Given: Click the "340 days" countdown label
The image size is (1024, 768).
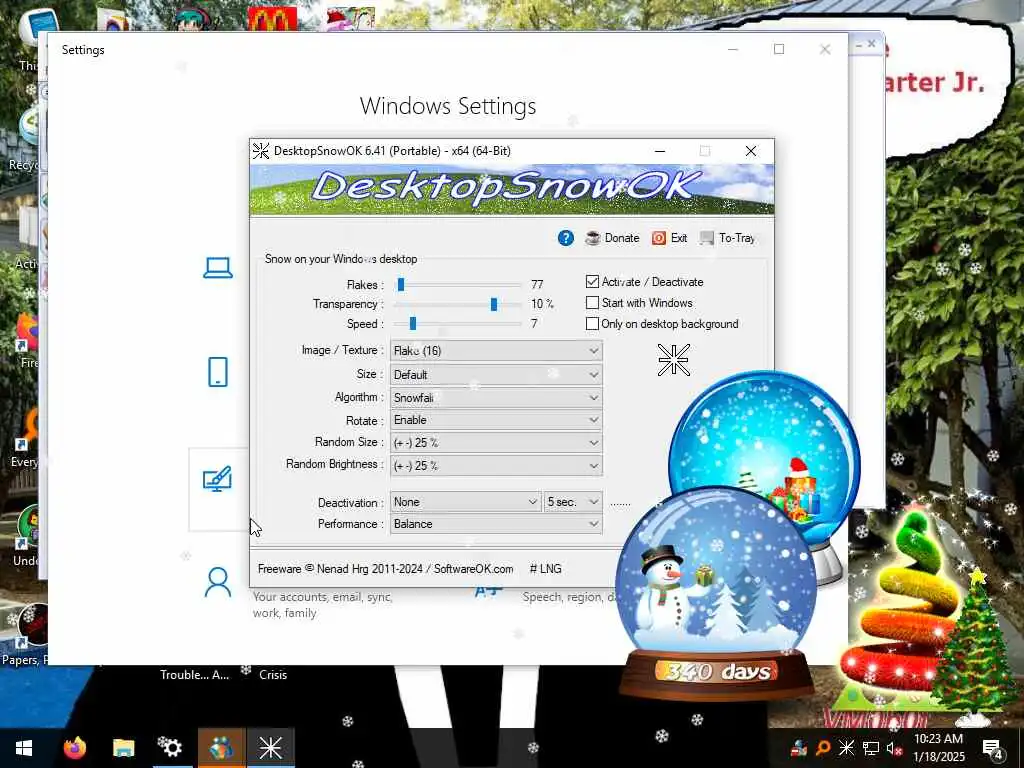Looking at the screenshot, I should pyautogui.click(x=716, y=671).
